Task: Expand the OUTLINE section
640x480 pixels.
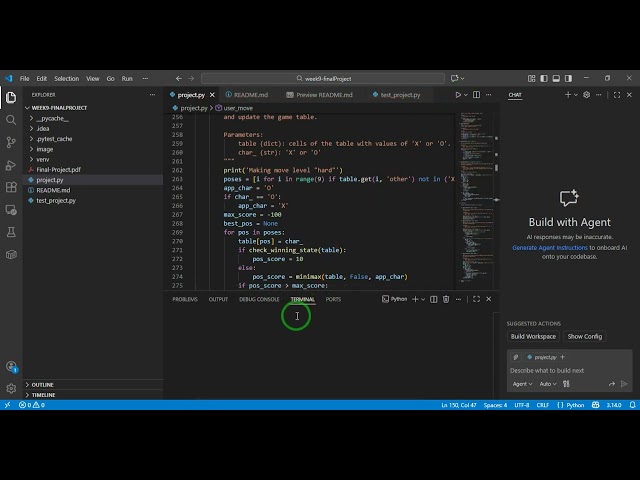Action: point(42,384)
